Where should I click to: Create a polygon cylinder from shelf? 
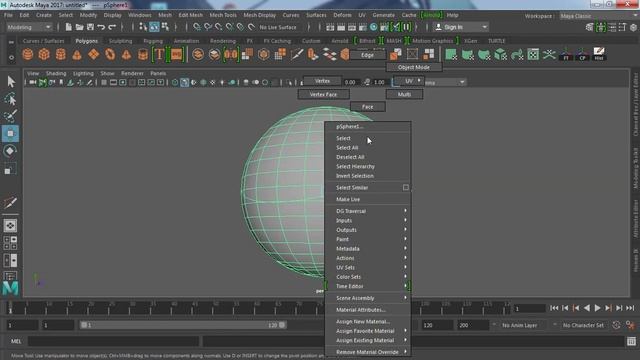coord(60,54)
